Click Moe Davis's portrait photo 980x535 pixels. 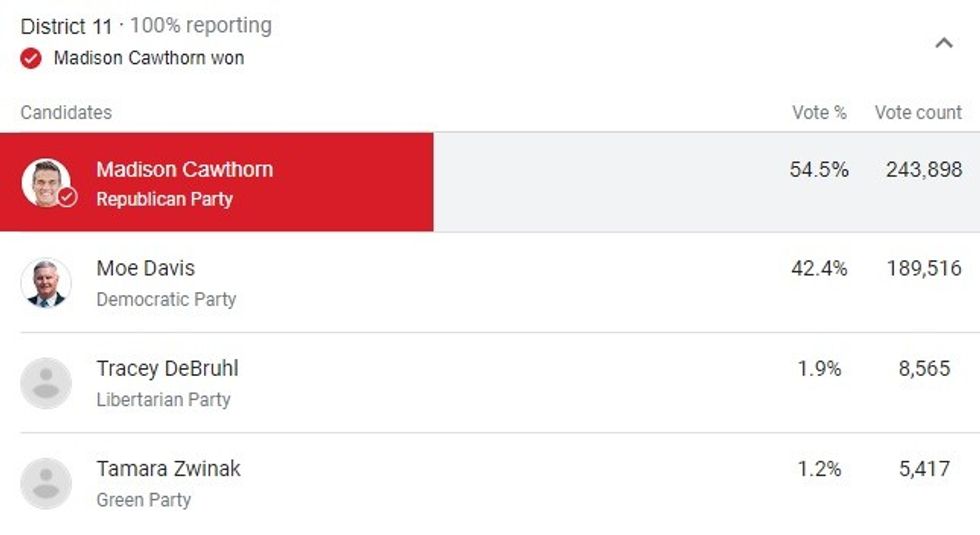46,283
